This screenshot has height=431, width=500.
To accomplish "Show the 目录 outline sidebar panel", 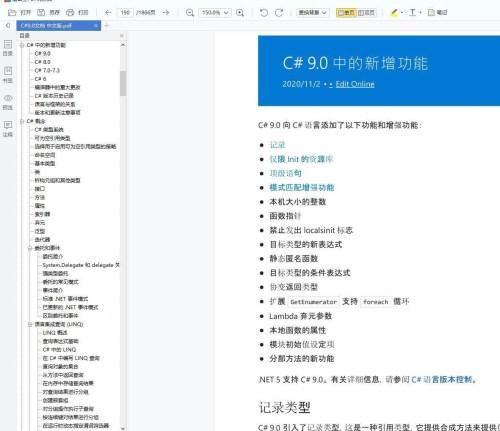I will 8,48.
